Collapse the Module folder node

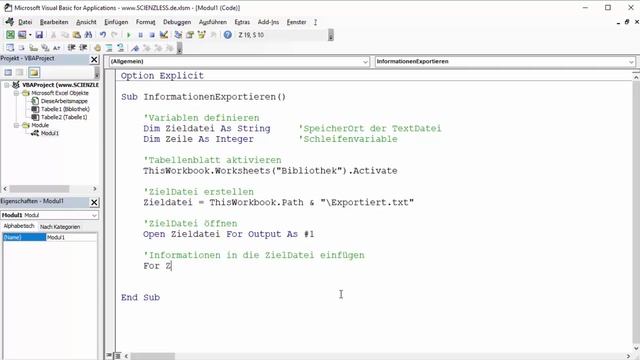pos(16,125)
